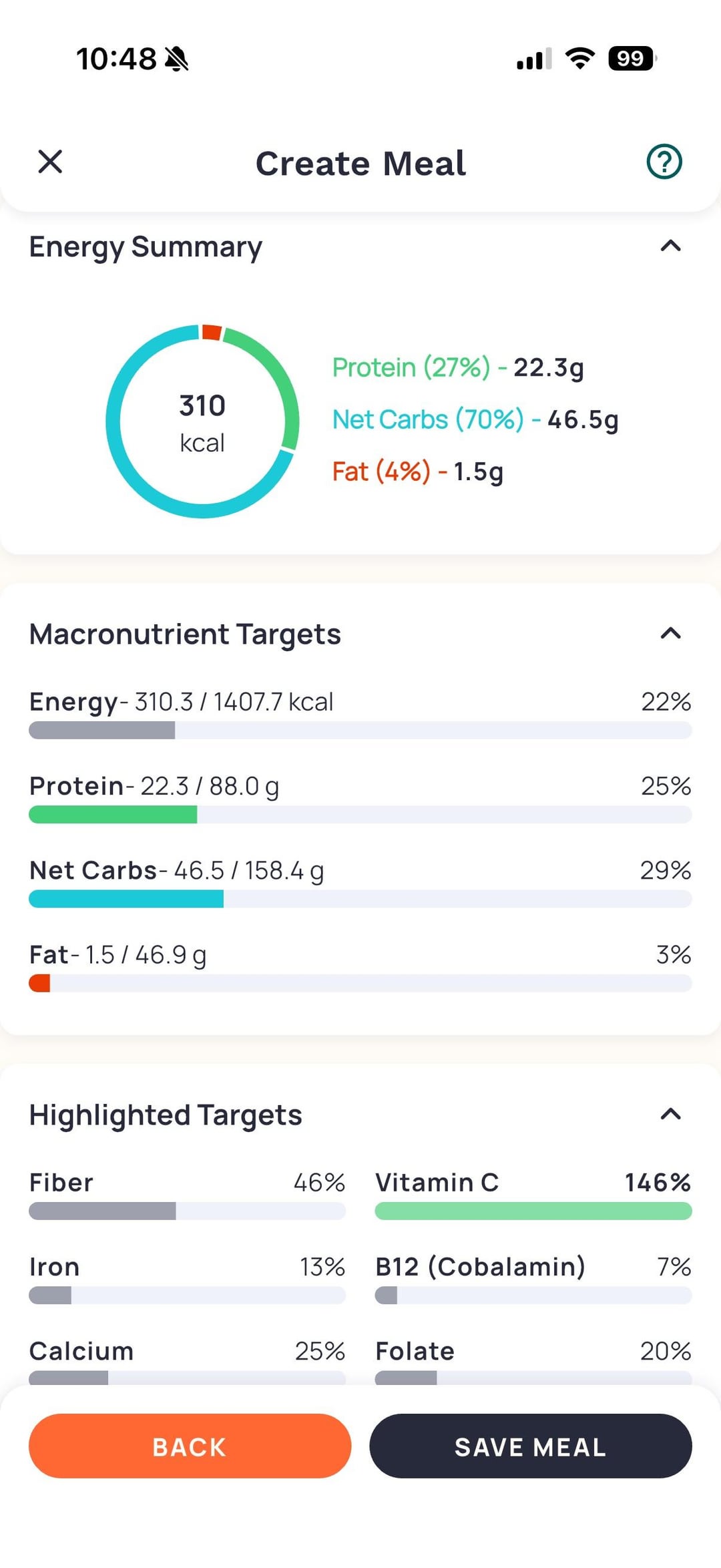Tap the Energy progress bar
Screen dimensions: 721x1568
click(360, 730)
